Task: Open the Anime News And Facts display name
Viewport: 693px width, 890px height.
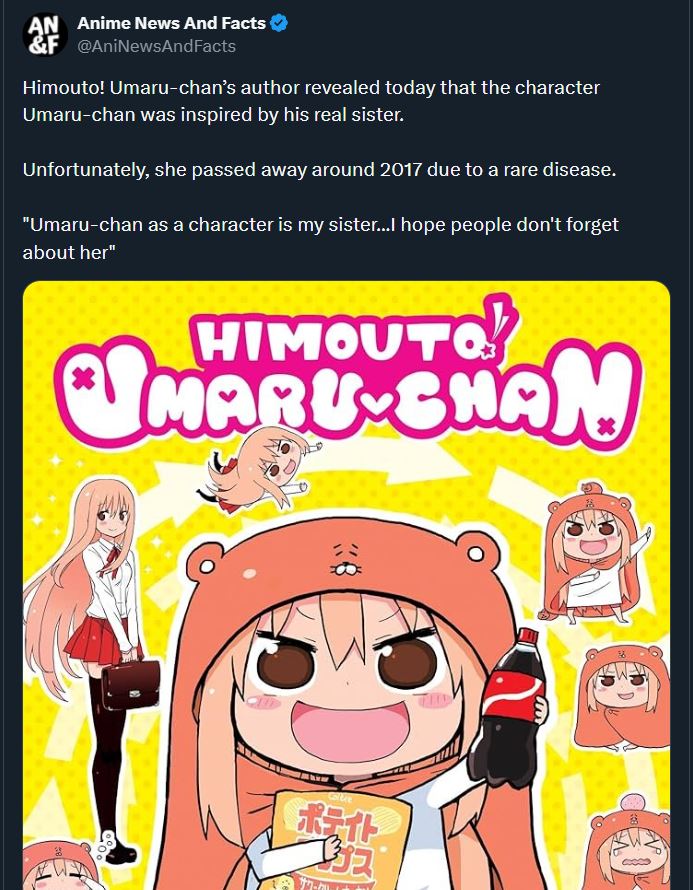Action: (171, 23)
